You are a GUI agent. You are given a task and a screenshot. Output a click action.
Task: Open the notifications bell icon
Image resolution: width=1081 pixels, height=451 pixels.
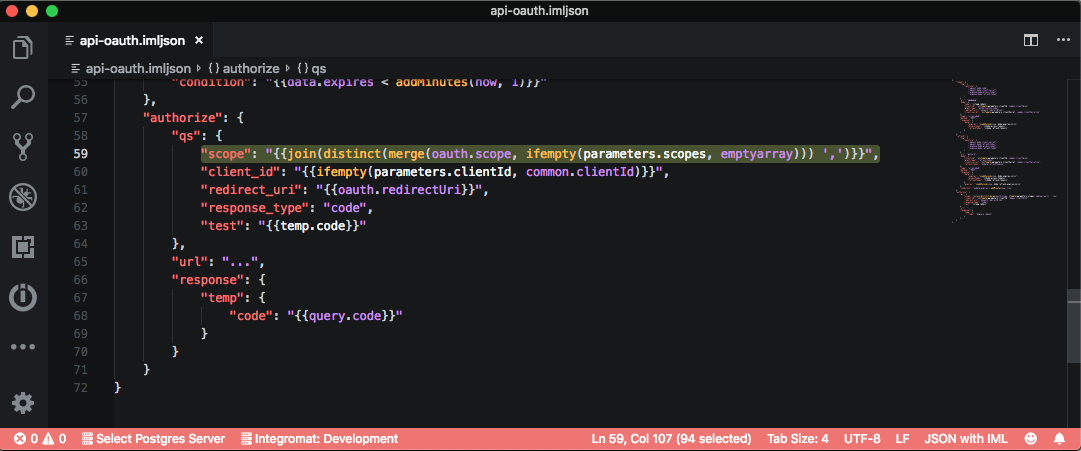[x=1059, y=438]
